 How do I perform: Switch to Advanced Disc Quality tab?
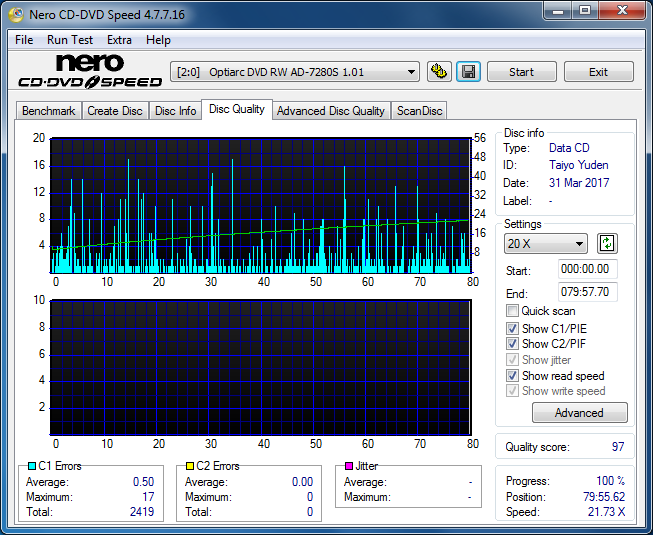330,111
